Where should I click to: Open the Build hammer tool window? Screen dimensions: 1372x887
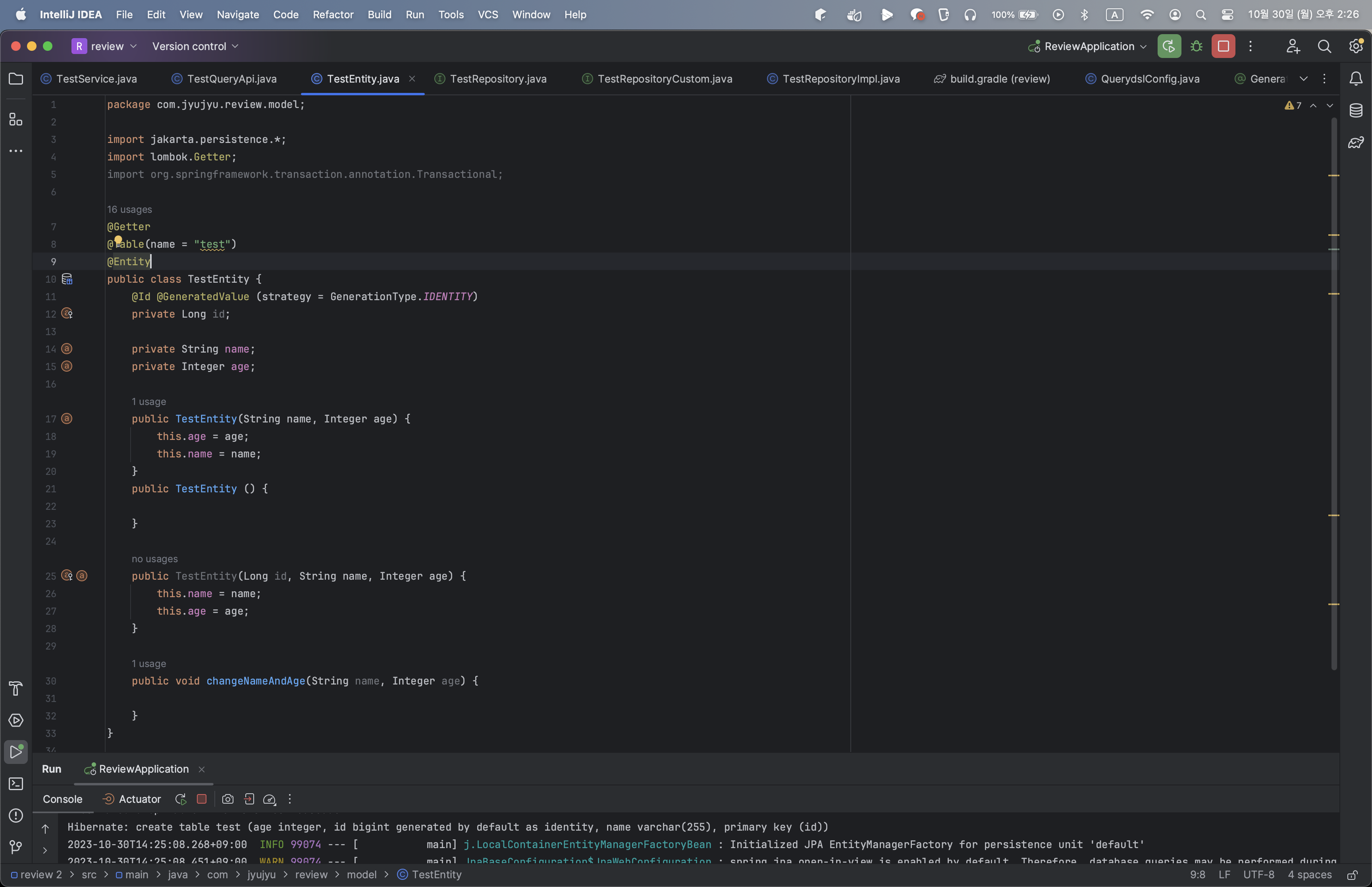click(16, 688)
